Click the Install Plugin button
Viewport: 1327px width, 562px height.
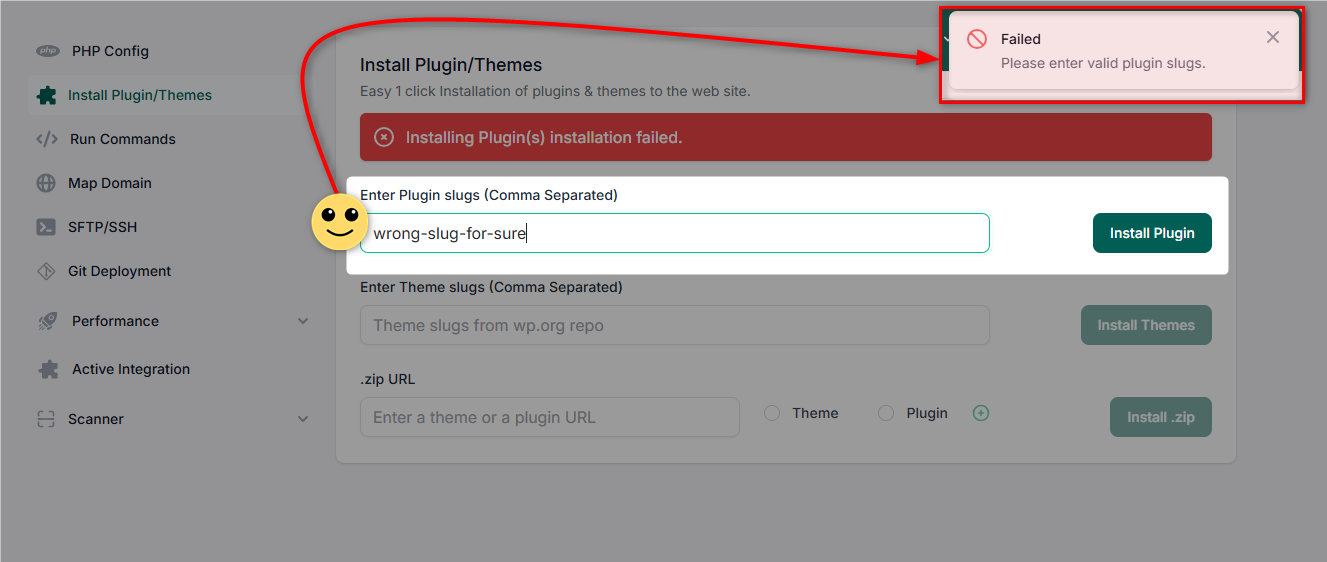1152,233
